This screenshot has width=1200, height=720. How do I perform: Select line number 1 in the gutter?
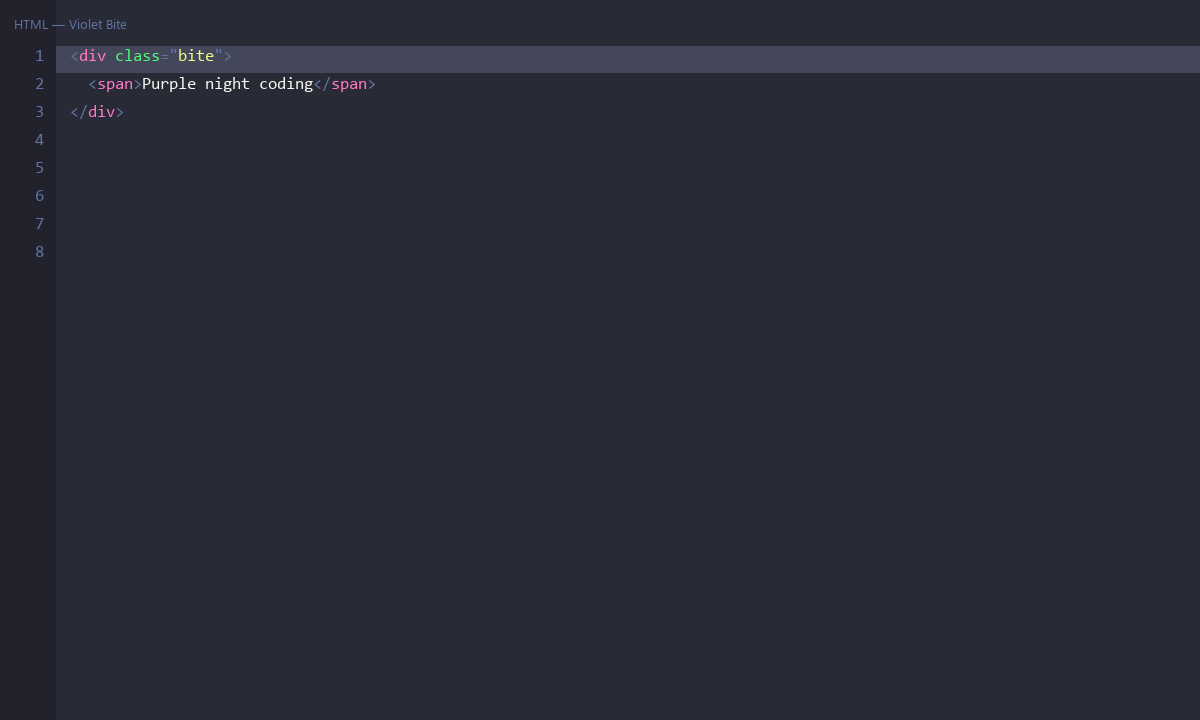39,56
